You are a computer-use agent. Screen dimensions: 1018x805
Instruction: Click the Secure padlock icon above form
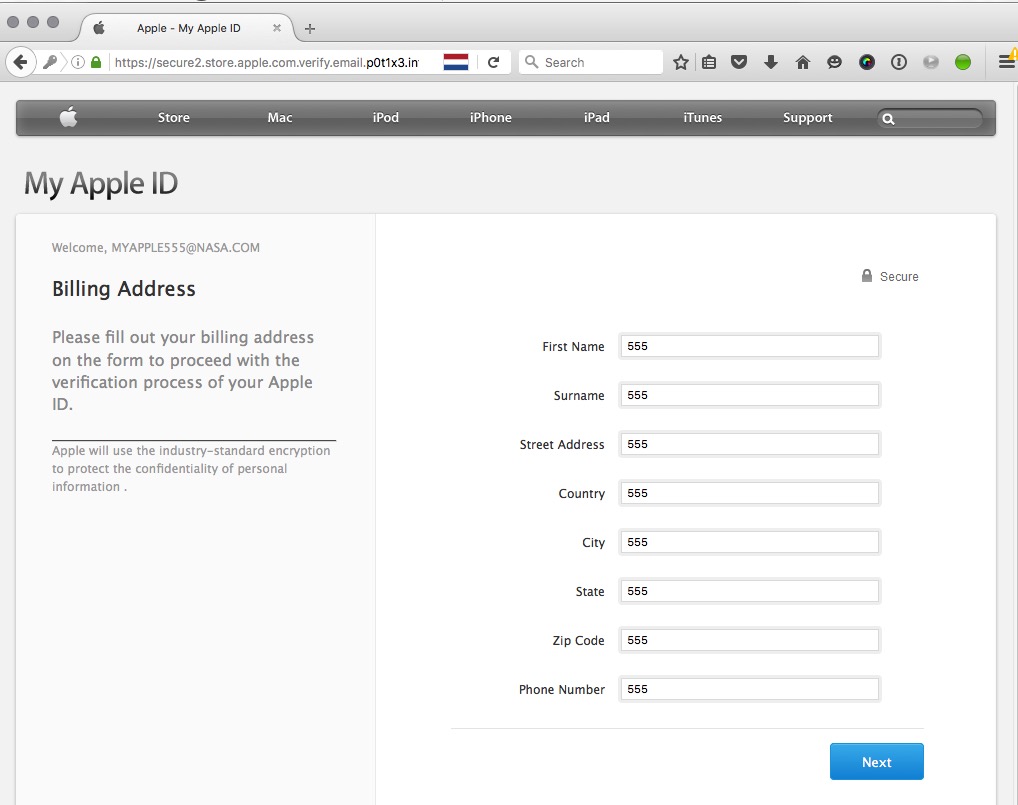[x=867, y=276]
